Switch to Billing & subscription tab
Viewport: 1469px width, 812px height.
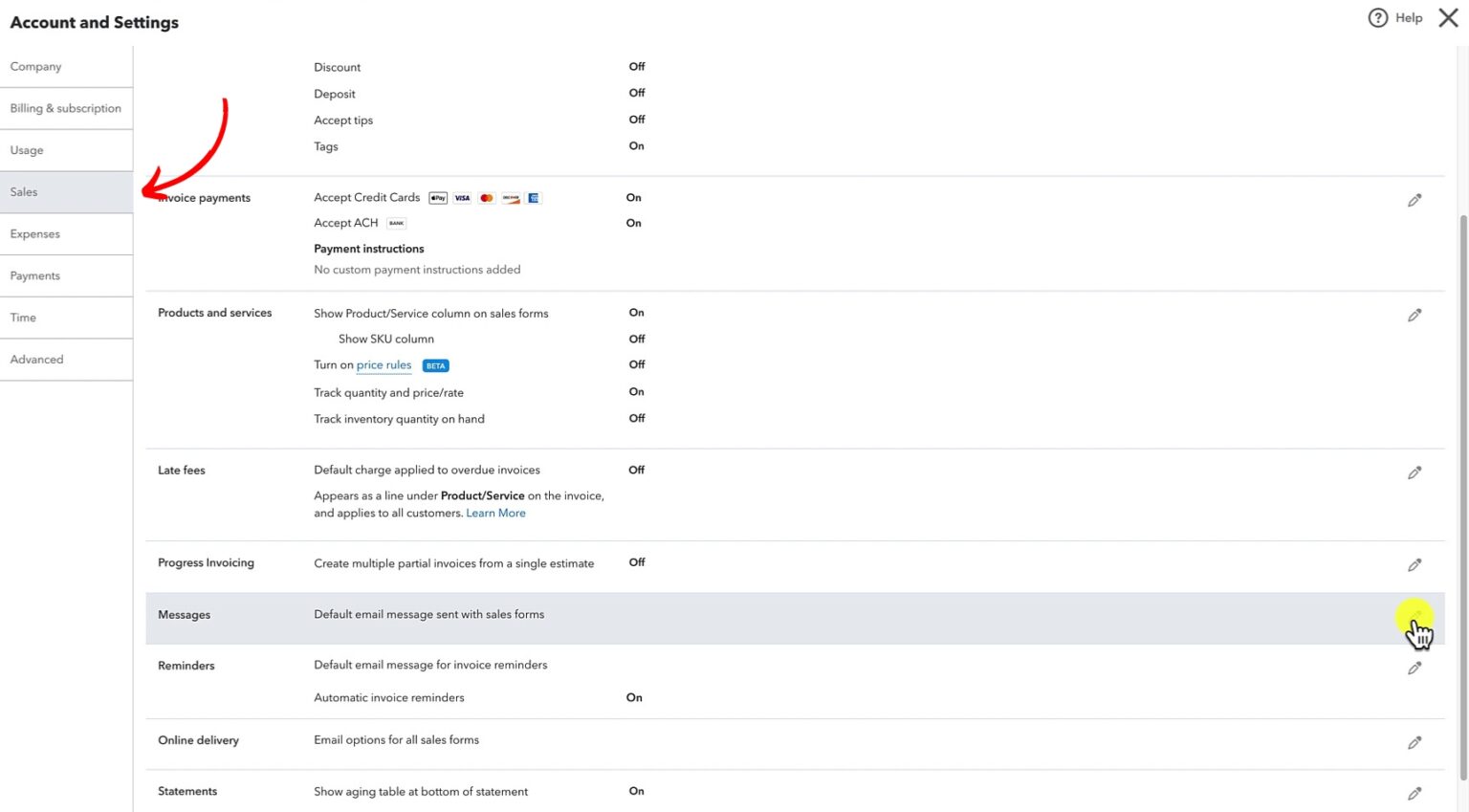(66, 109)
